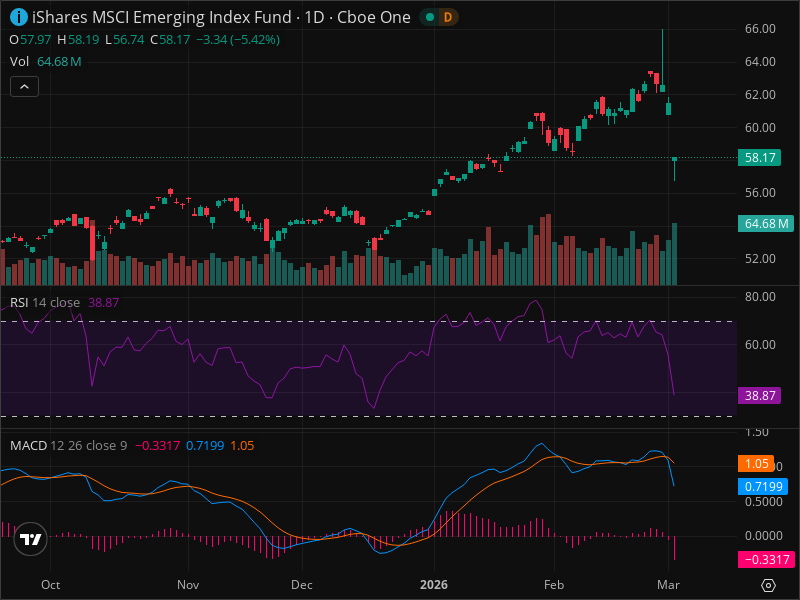The width and height of the screenshot is (800, 600).
Task: Click the 38.87 value in RSI legend
Action: pos(104,303)
